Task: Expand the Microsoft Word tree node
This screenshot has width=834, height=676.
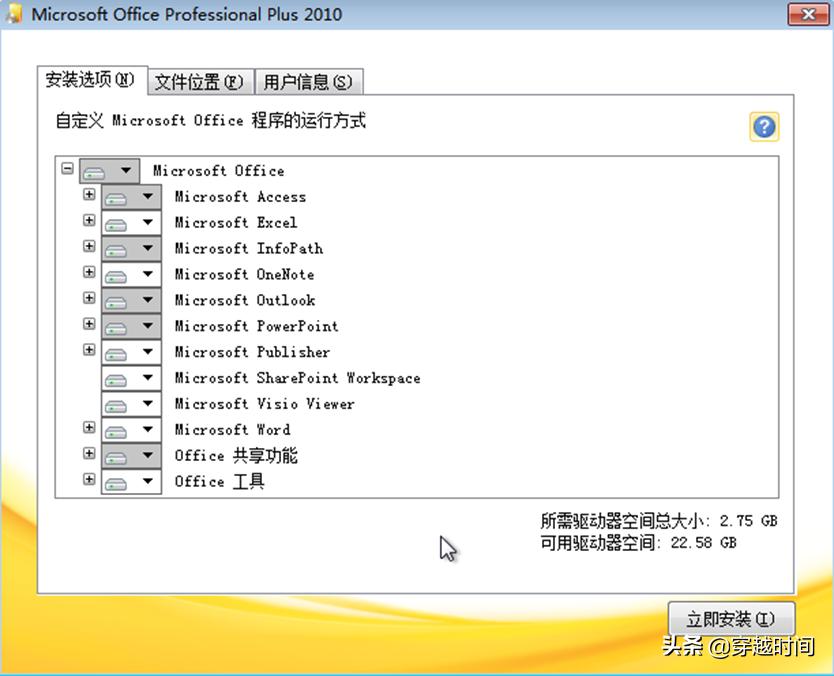Action: pos(88,429)
